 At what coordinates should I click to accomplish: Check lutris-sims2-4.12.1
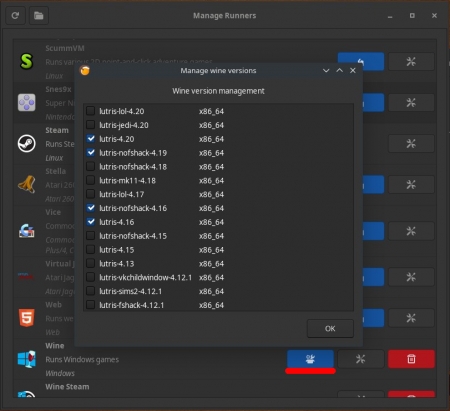pos(90,291)
